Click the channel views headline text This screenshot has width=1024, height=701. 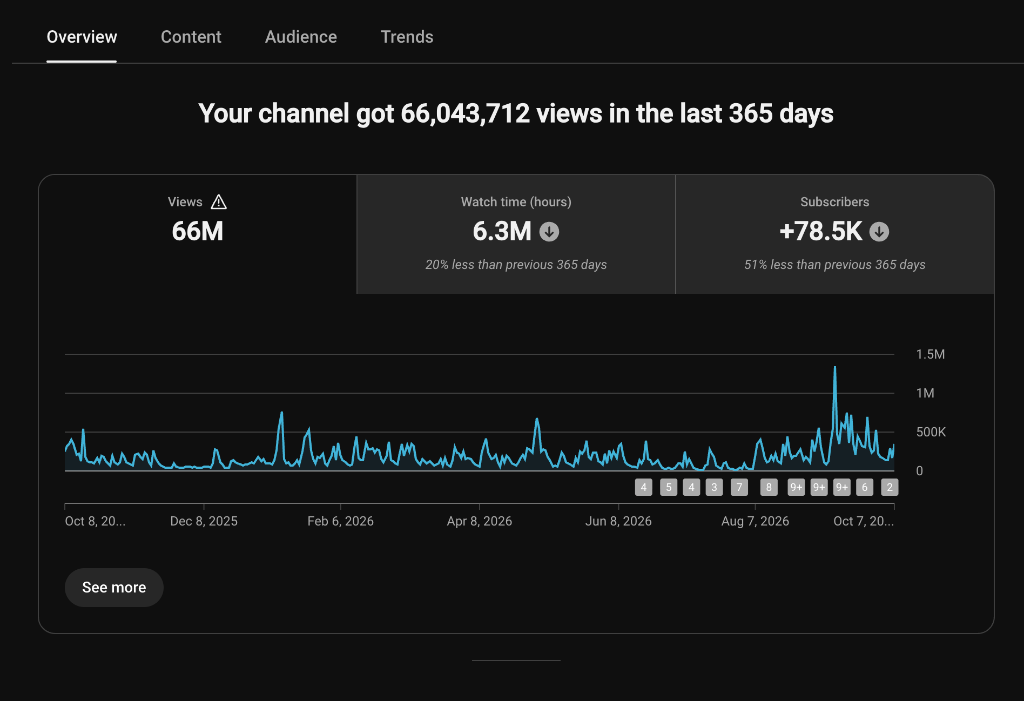516,114
